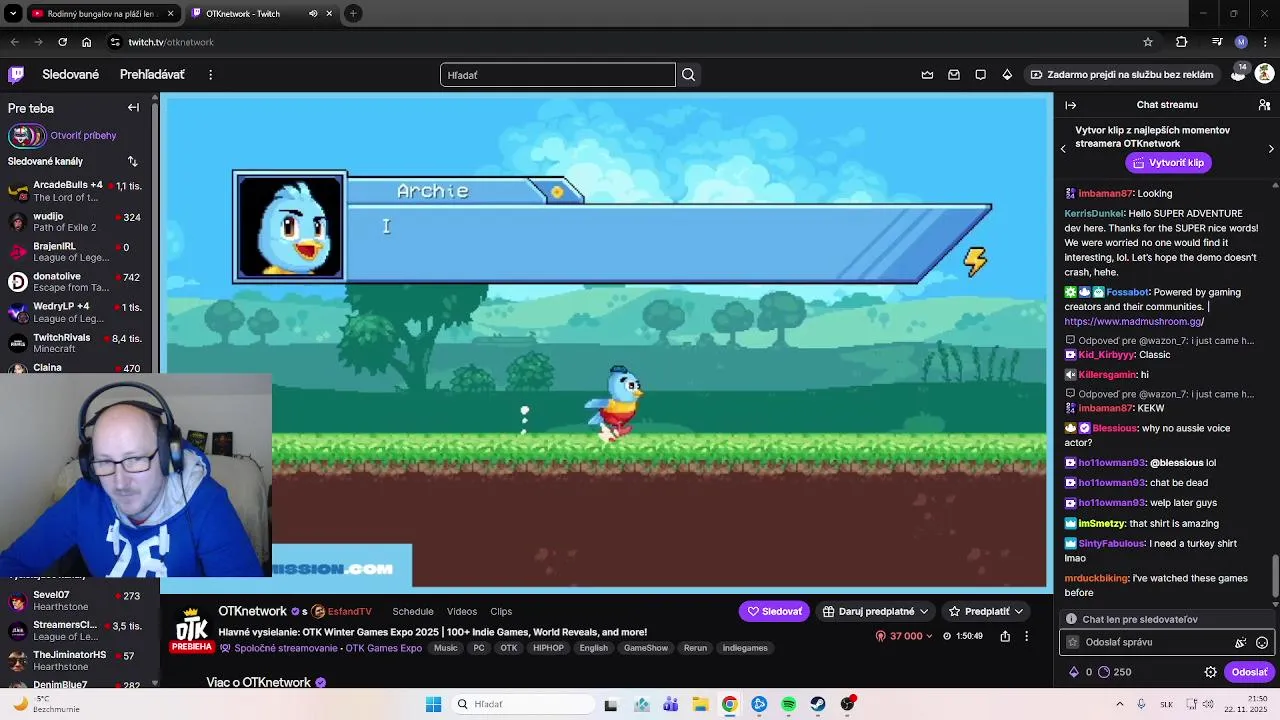Open Spotify from the taskbar
1280x720 pixels.
point(789,704)
